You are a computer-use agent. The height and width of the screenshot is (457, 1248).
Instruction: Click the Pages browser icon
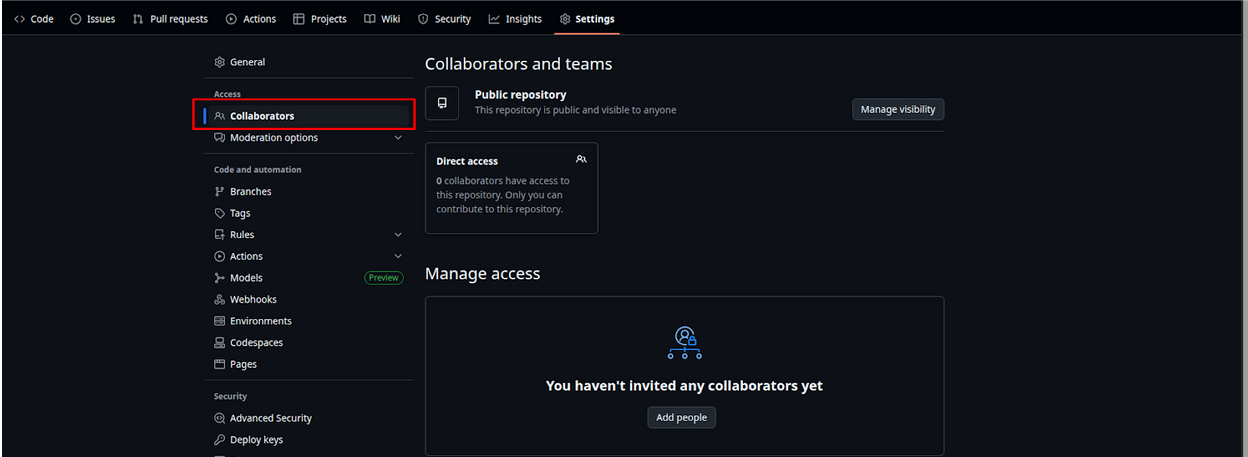[220, 365]
